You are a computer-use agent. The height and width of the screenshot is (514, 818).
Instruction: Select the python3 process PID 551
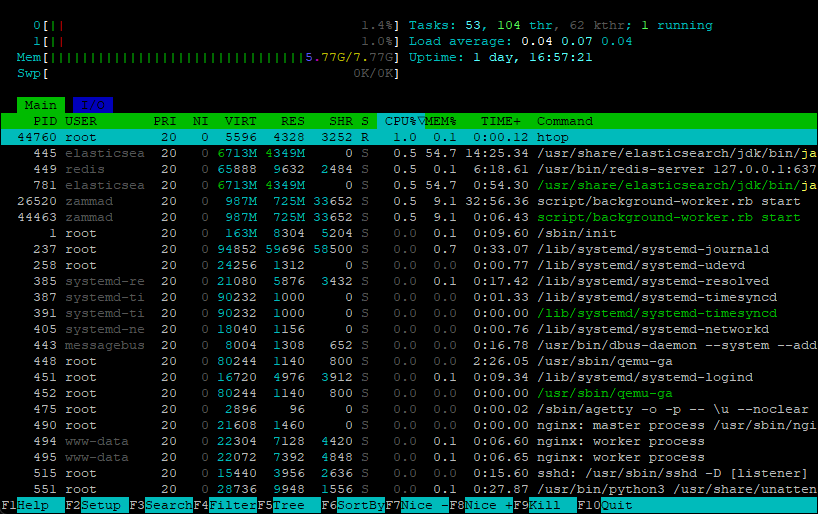[409, 489]
